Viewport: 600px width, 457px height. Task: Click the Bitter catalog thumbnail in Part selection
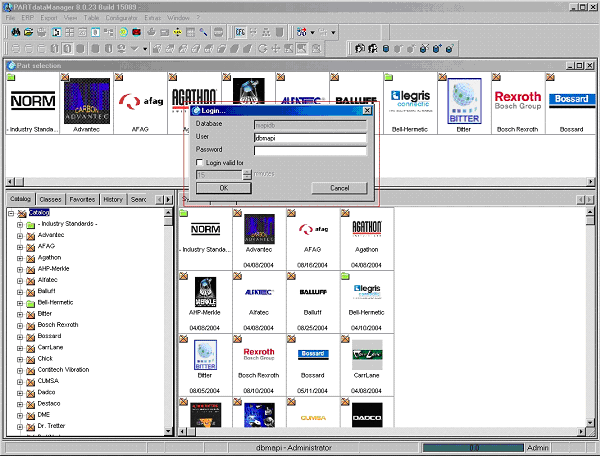[x=464, y=101]
